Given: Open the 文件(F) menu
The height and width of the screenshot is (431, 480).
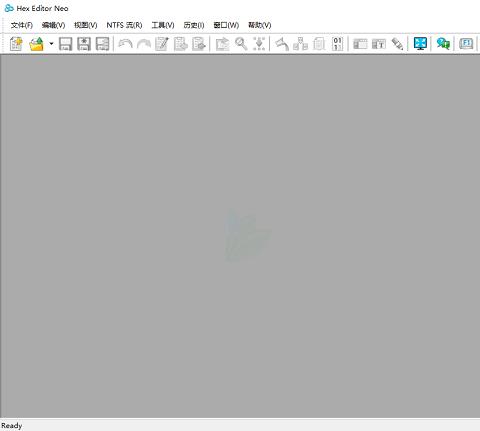Looking at the screenshot, I should (x=22, y=25).
